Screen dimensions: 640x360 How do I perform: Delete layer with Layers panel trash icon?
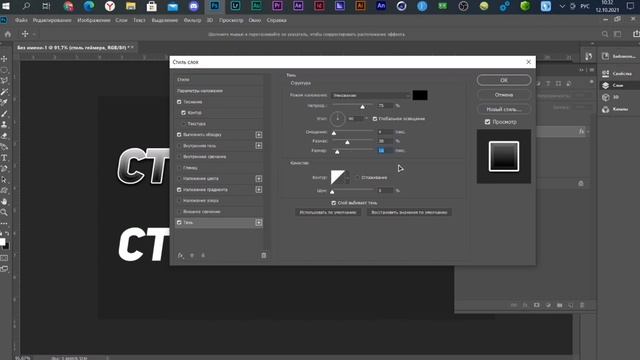click(582, 305)
